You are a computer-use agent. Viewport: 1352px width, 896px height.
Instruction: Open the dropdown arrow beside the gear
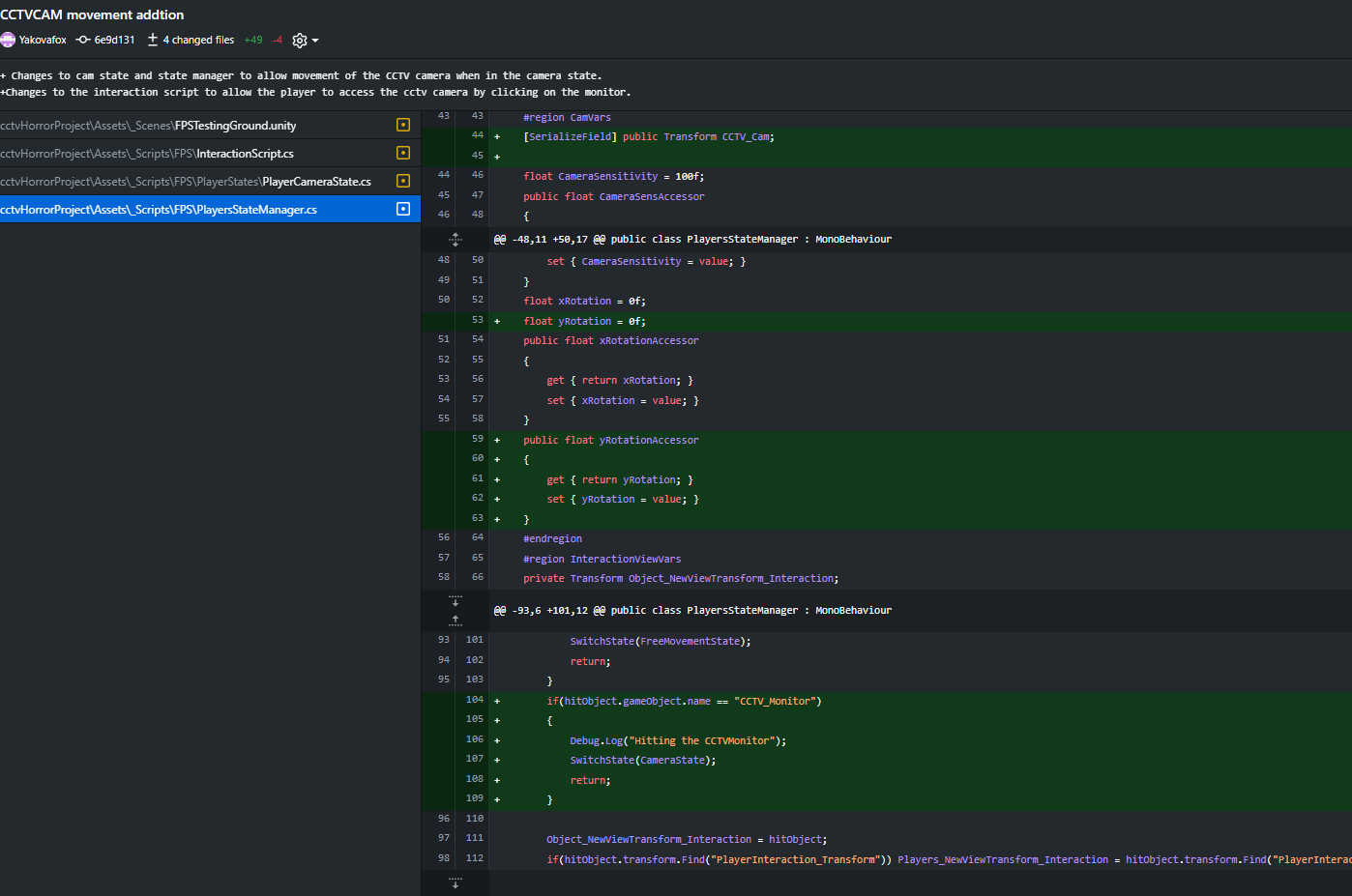pos(315,41)
